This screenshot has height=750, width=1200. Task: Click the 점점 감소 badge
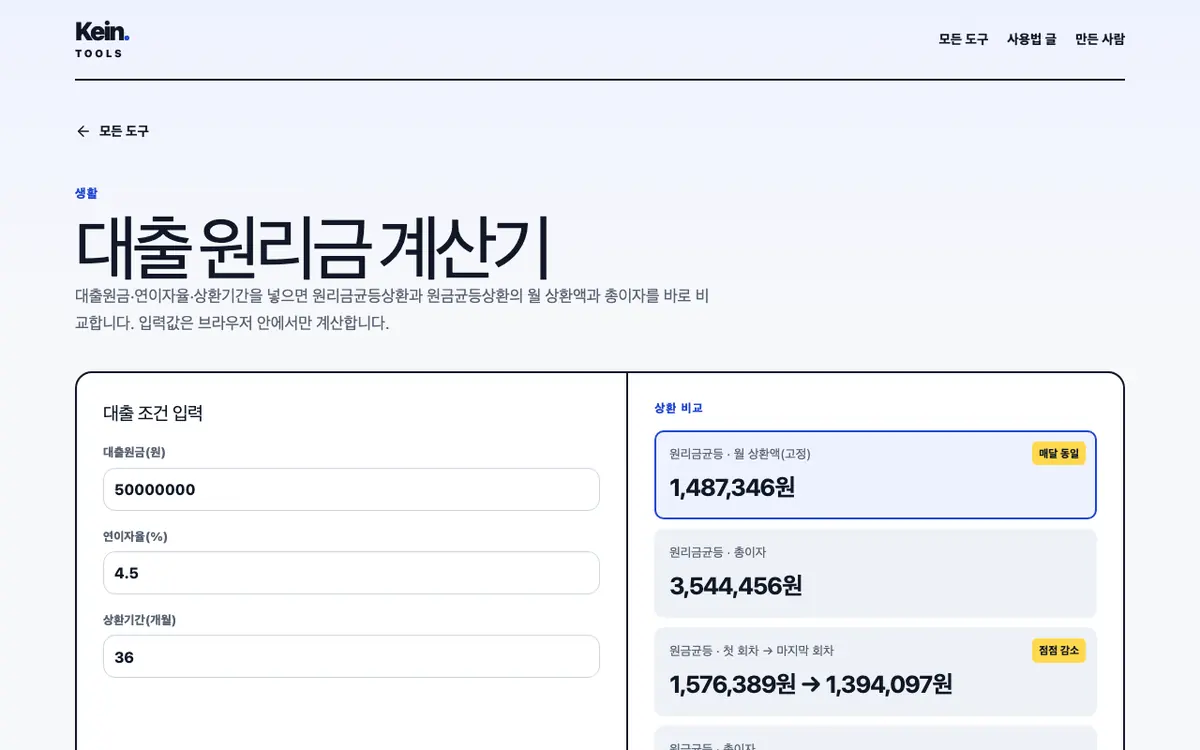(1058, 651)
